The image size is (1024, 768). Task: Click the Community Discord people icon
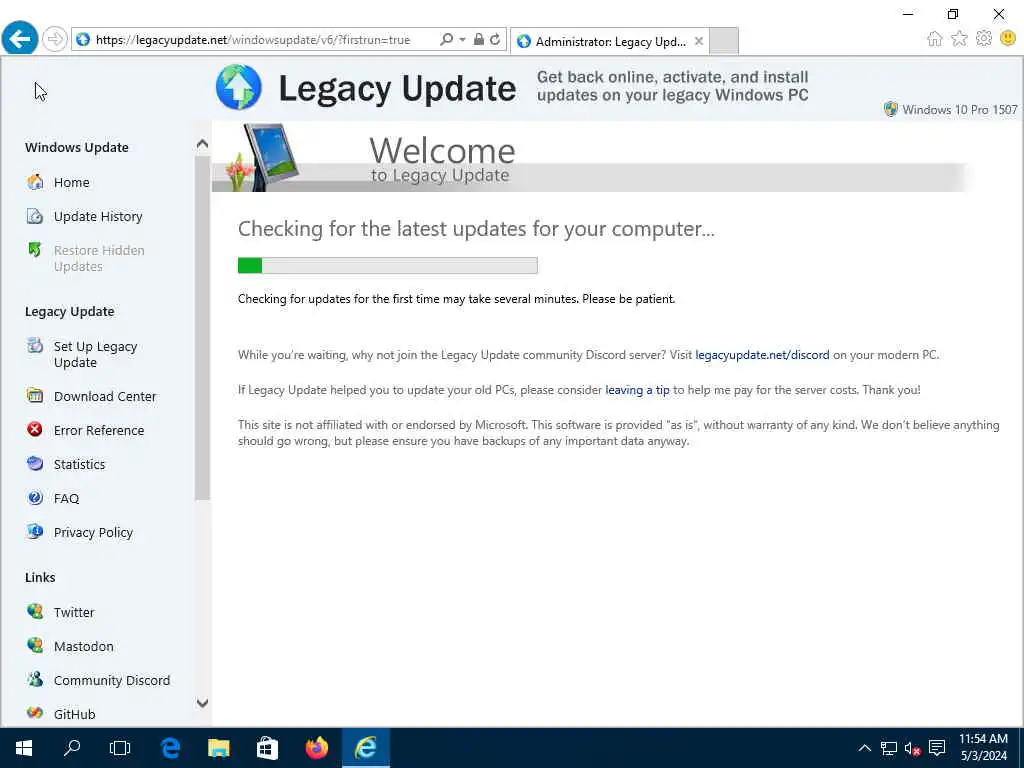(x=35, y=679)
